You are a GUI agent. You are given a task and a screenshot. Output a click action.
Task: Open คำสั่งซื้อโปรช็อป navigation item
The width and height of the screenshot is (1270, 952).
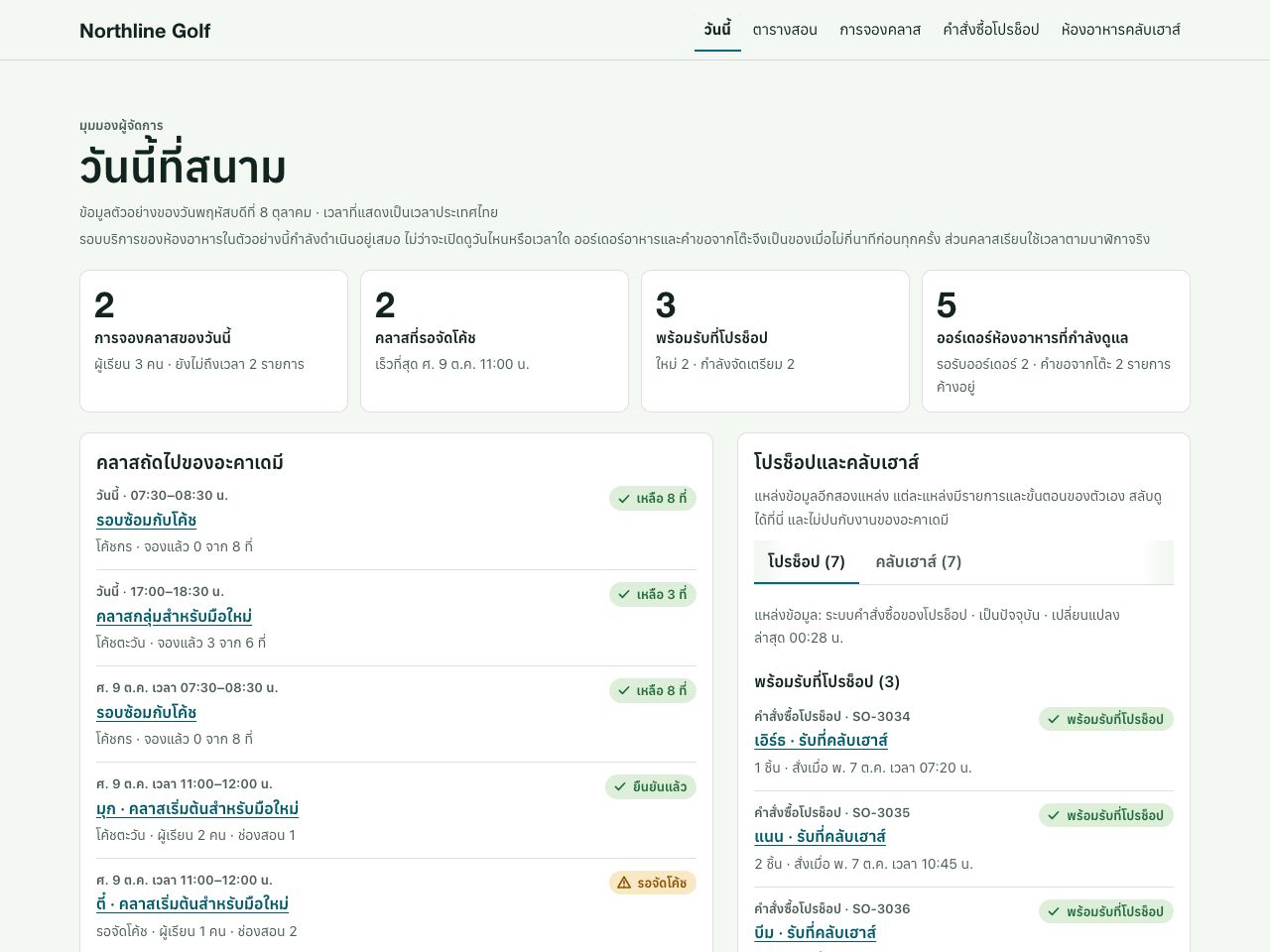[x=991, y=30]
